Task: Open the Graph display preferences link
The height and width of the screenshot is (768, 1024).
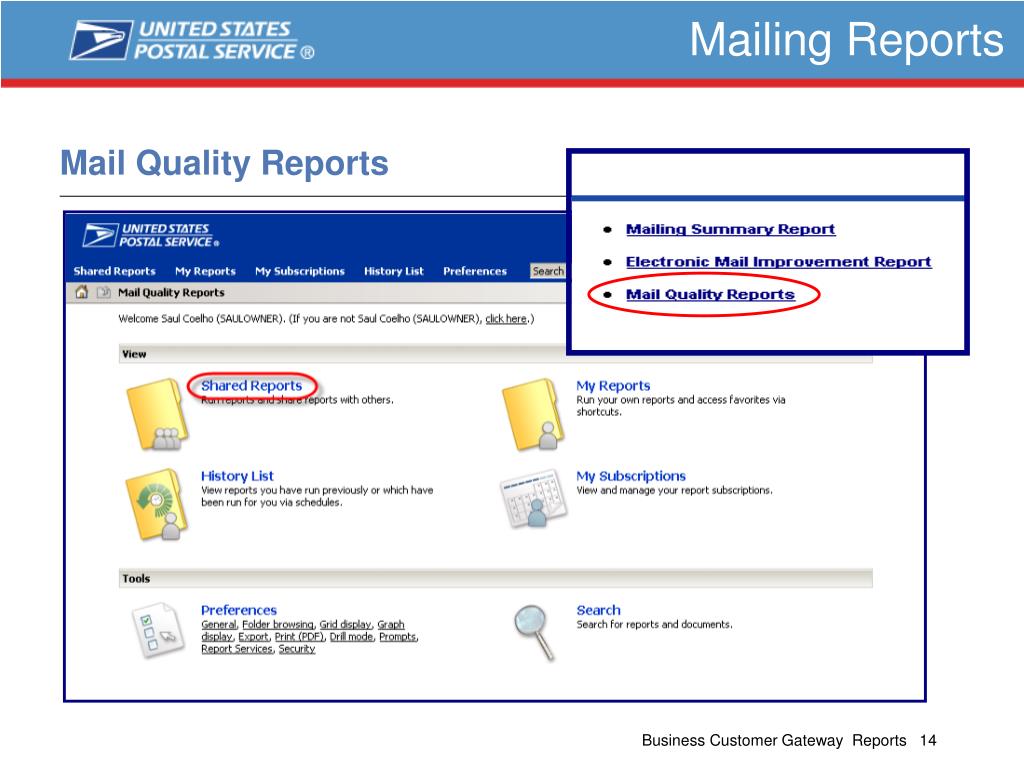Action: pyautogui.click(x=391, y=624)
